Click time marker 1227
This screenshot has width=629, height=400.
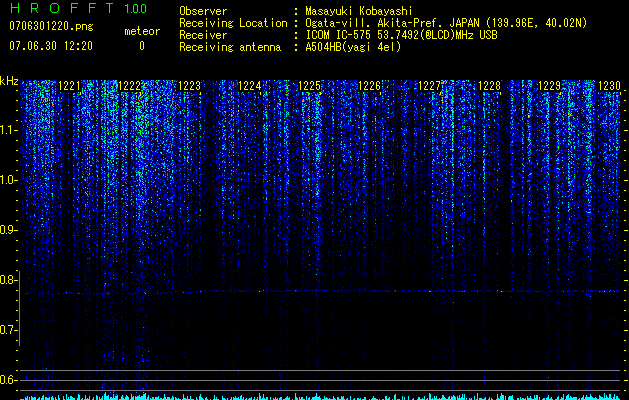point(430,86)
